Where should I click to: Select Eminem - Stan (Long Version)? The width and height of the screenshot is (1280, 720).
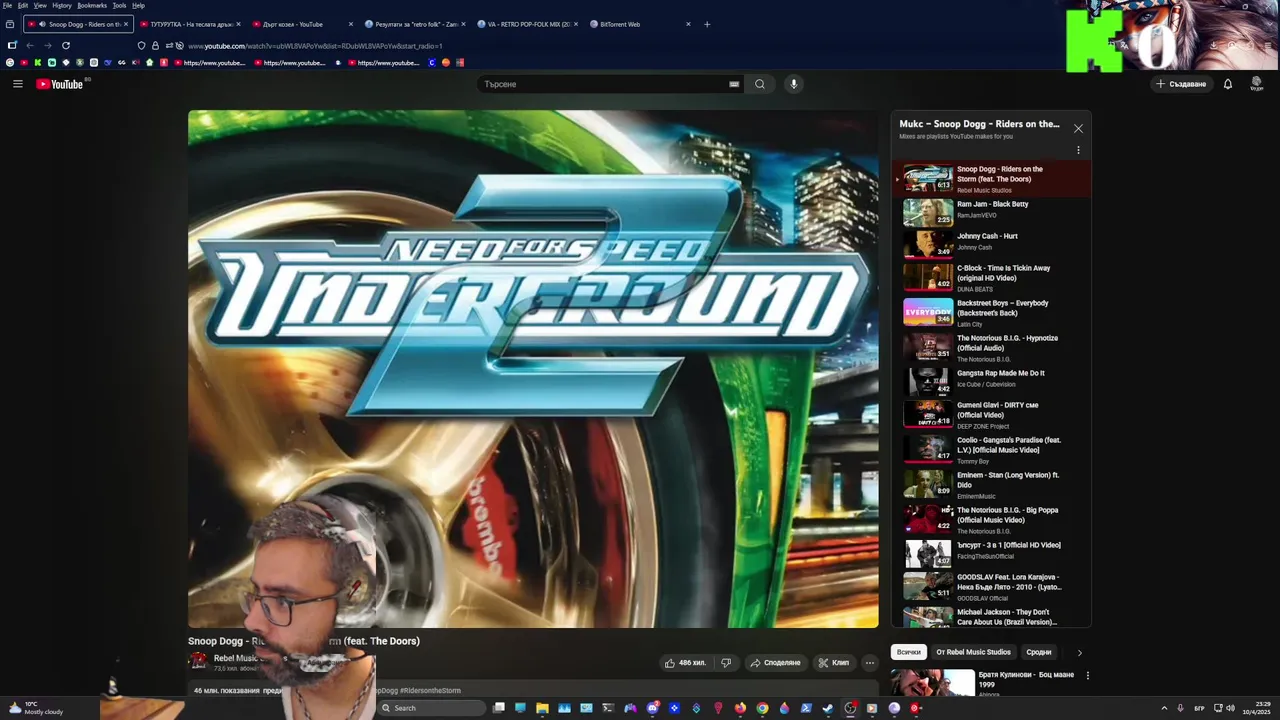pos(990,484)
